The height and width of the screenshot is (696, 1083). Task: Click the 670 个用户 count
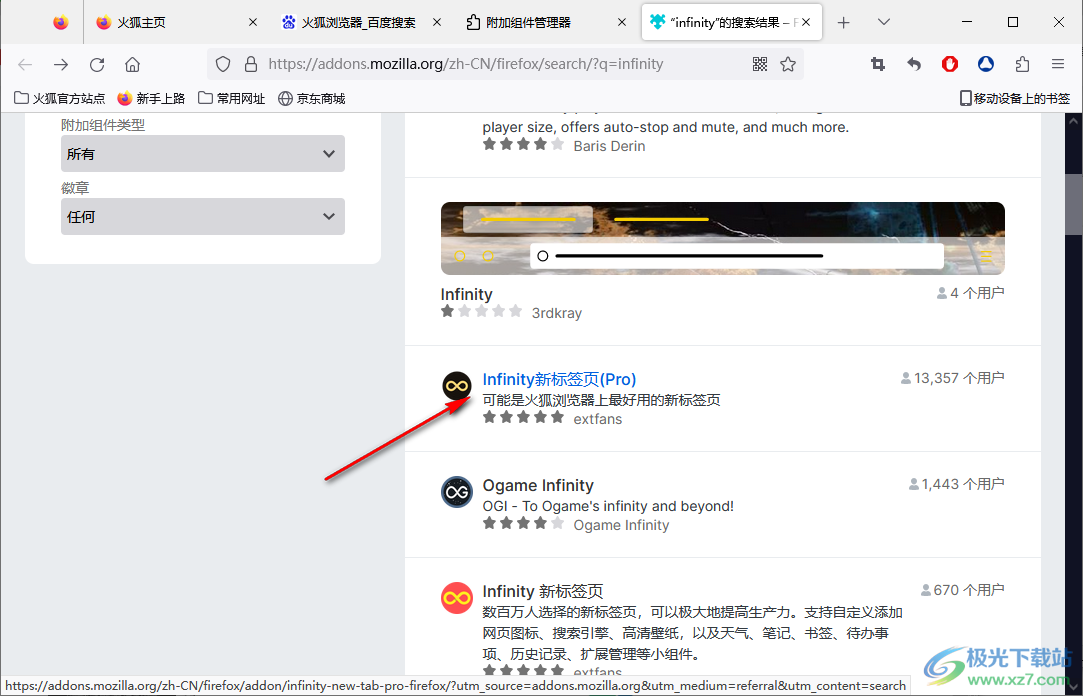click(x=962, y=590)
